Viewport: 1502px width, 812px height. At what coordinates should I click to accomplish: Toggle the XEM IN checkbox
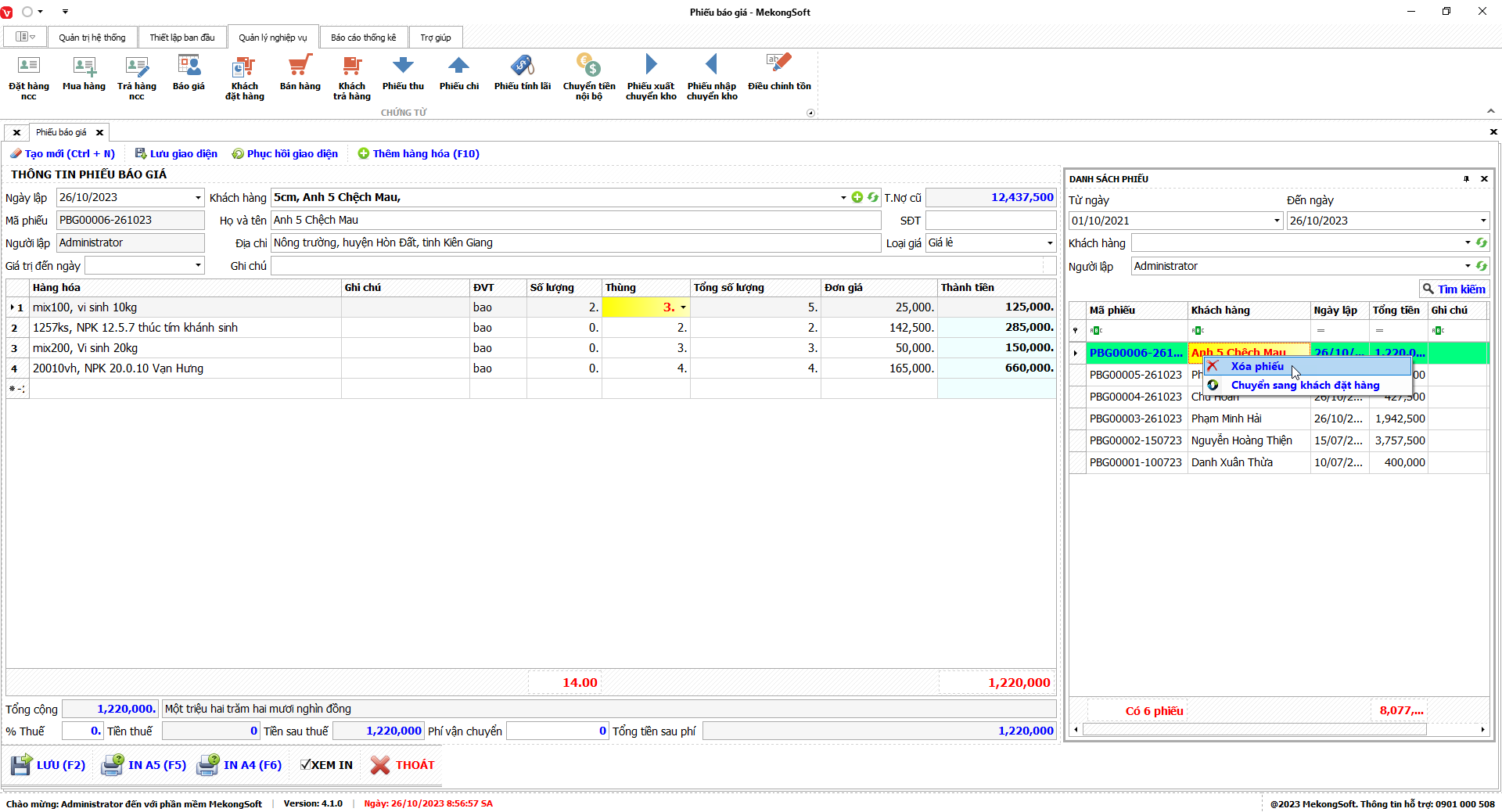[x=306, y=765]
